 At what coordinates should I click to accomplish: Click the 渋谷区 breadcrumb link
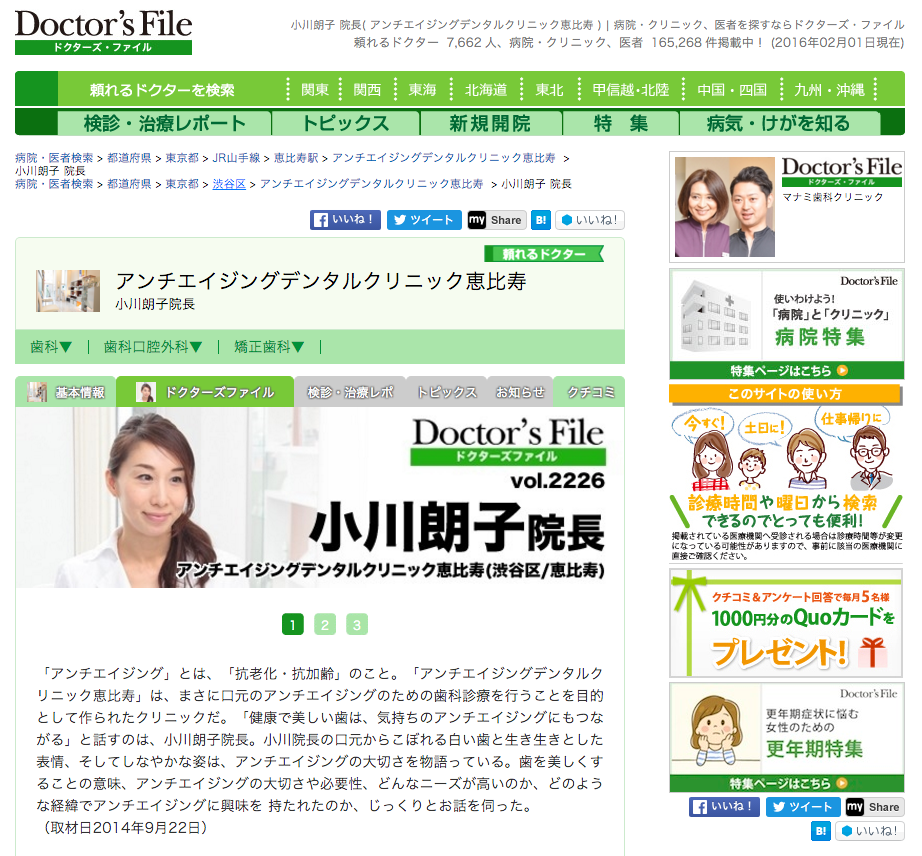(x=229, y=184)
